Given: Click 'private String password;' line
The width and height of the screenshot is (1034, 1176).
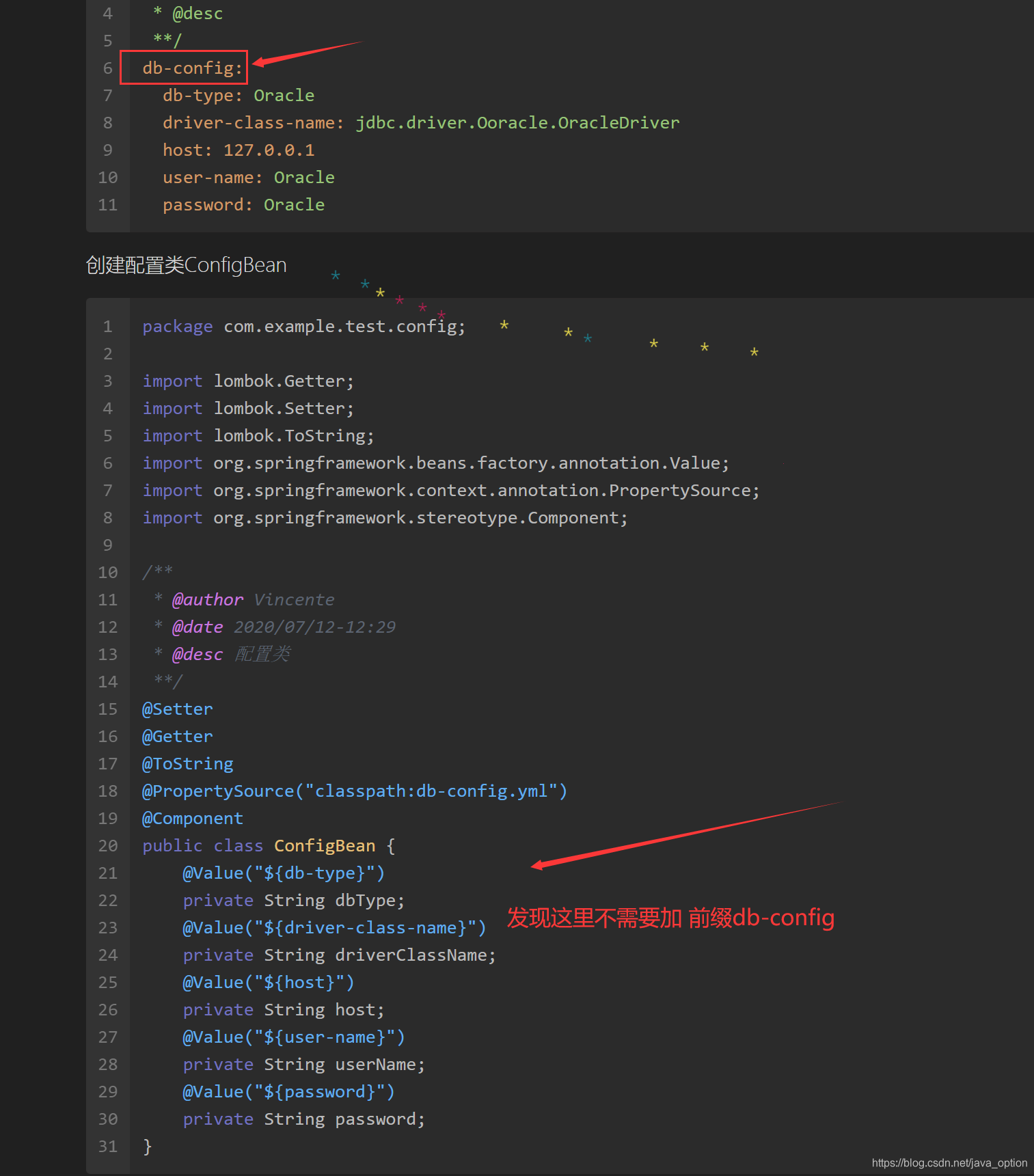Looking at the screenshot, I should coord(304,1119).
